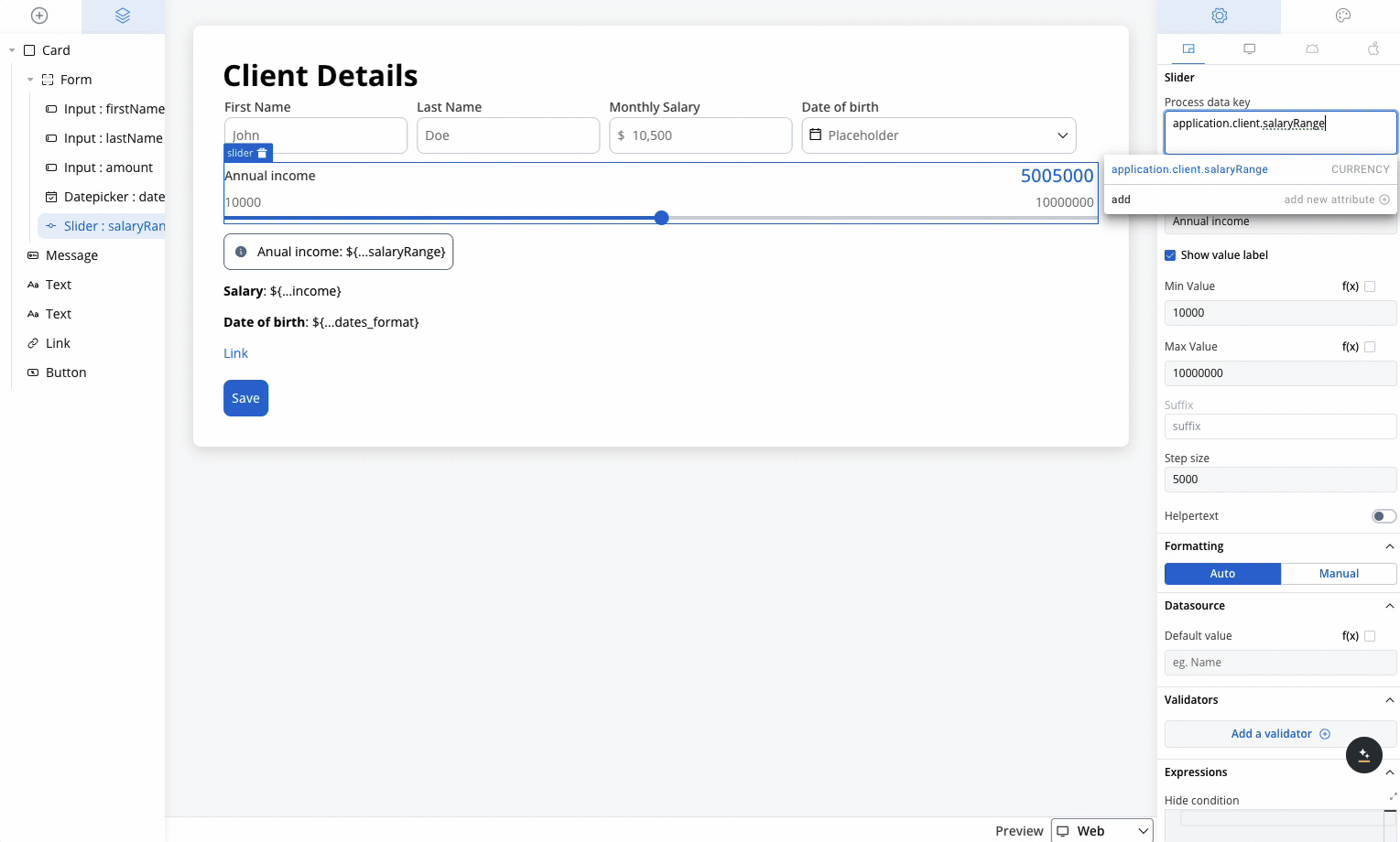Click the calendar icon in Date of birth
This screenshot has height=842, width=1400.
pyautogui.click(x=815, y=135)
